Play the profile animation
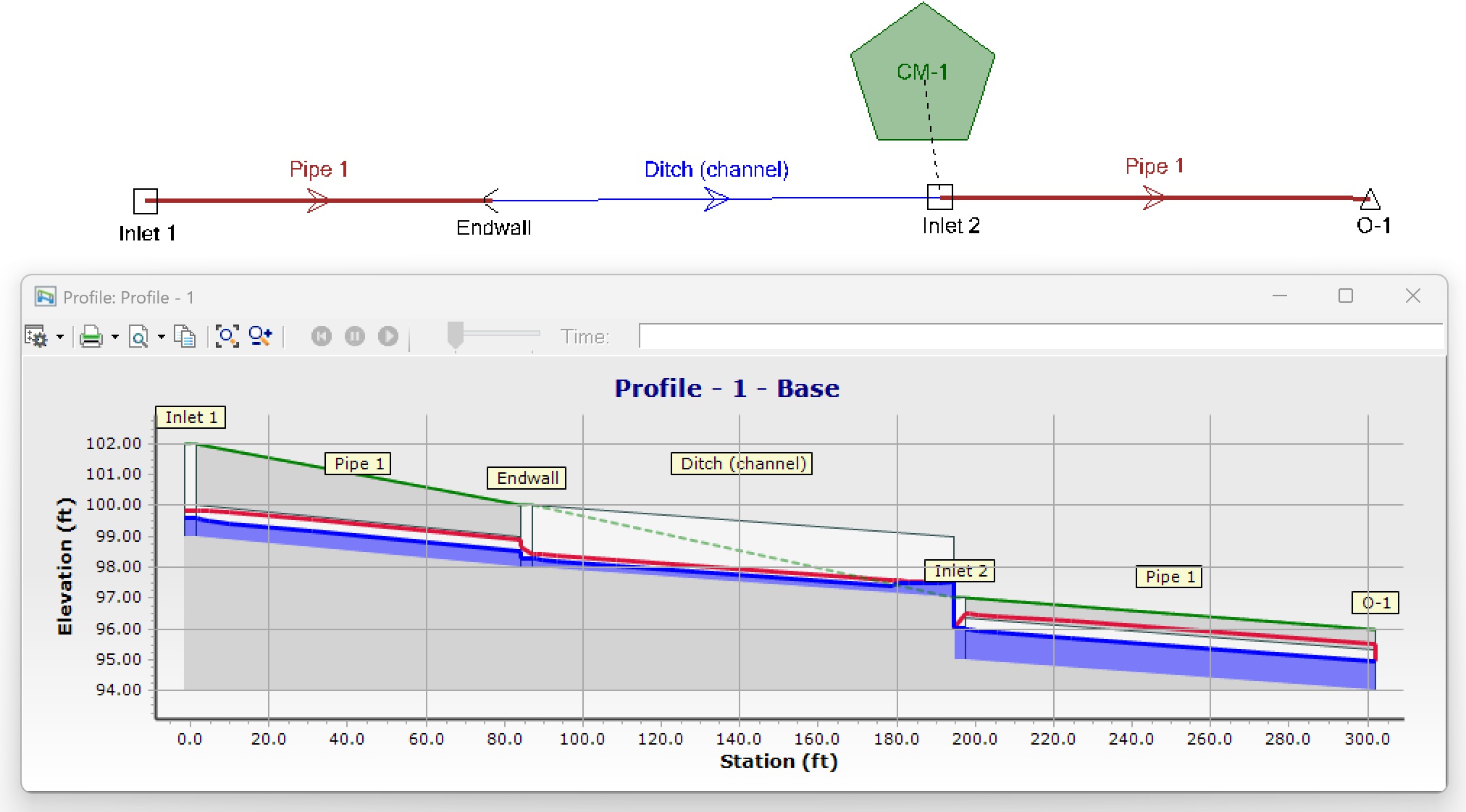This screenshot has width=1466, height=812. coord(388,336)
